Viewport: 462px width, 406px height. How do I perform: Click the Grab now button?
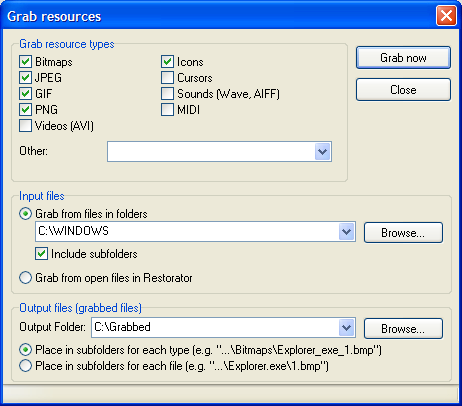[403, 58]
